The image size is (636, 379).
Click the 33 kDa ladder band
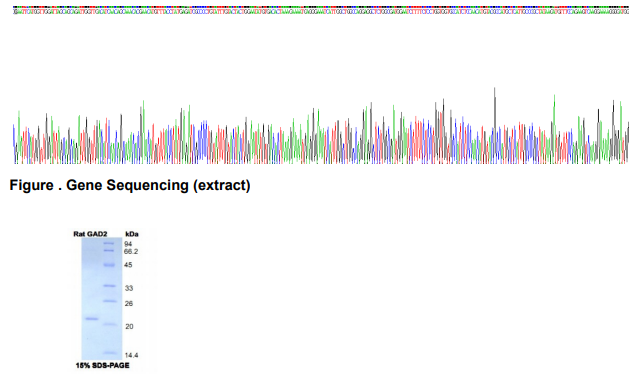[110, 286]
